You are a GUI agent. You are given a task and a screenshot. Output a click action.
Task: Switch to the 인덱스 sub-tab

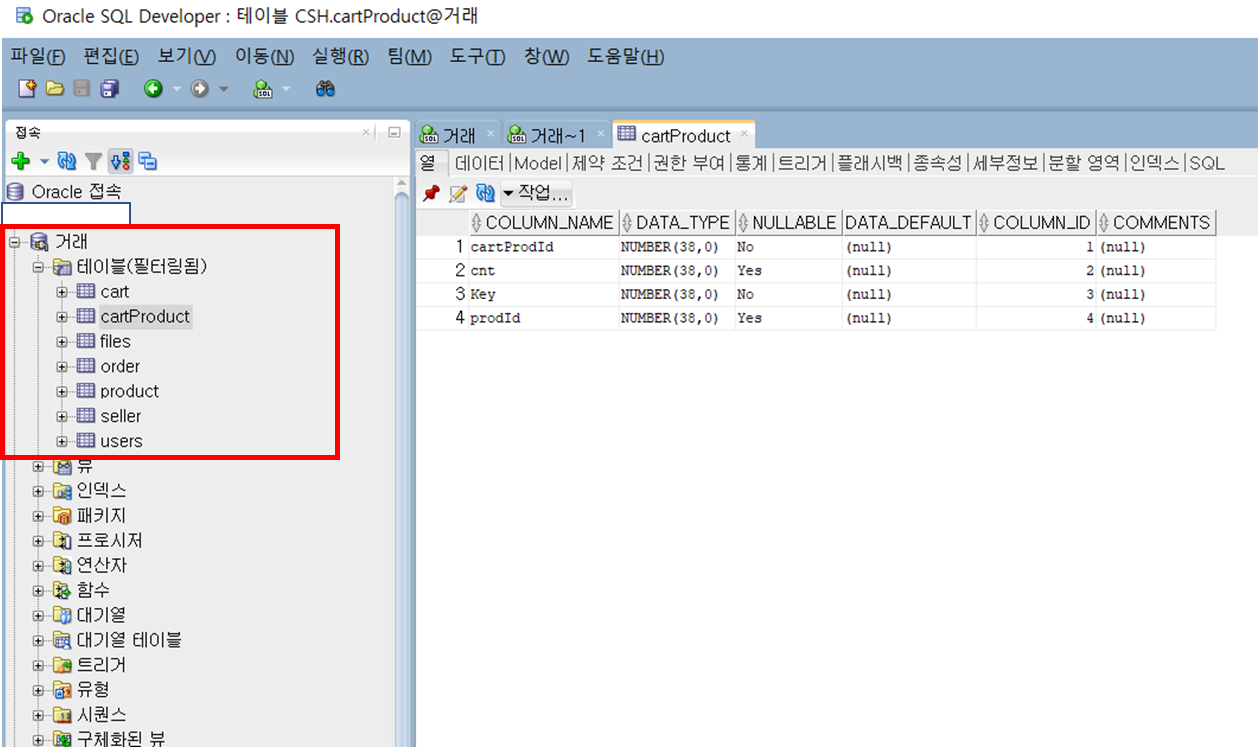coord(1154,164)
